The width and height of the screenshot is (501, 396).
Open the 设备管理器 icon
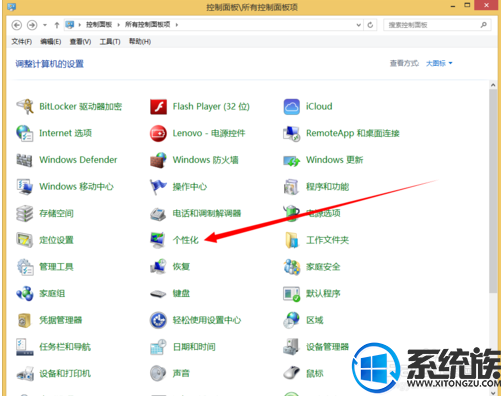point(291,347)
